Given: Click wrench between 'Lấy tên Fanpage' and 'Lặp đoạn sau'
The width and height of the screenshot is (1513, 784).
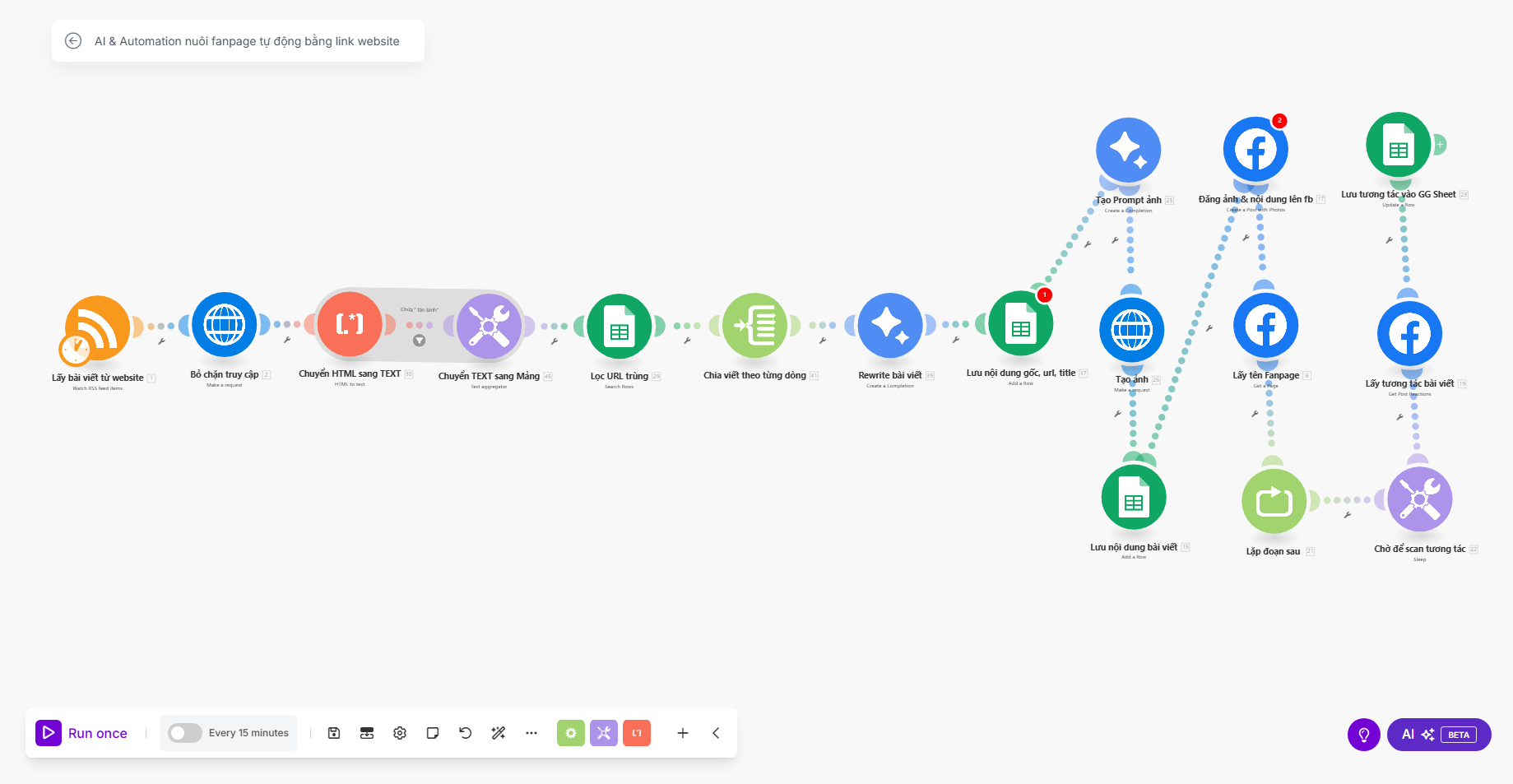Looking at the screenshot, I should 1255,414.
